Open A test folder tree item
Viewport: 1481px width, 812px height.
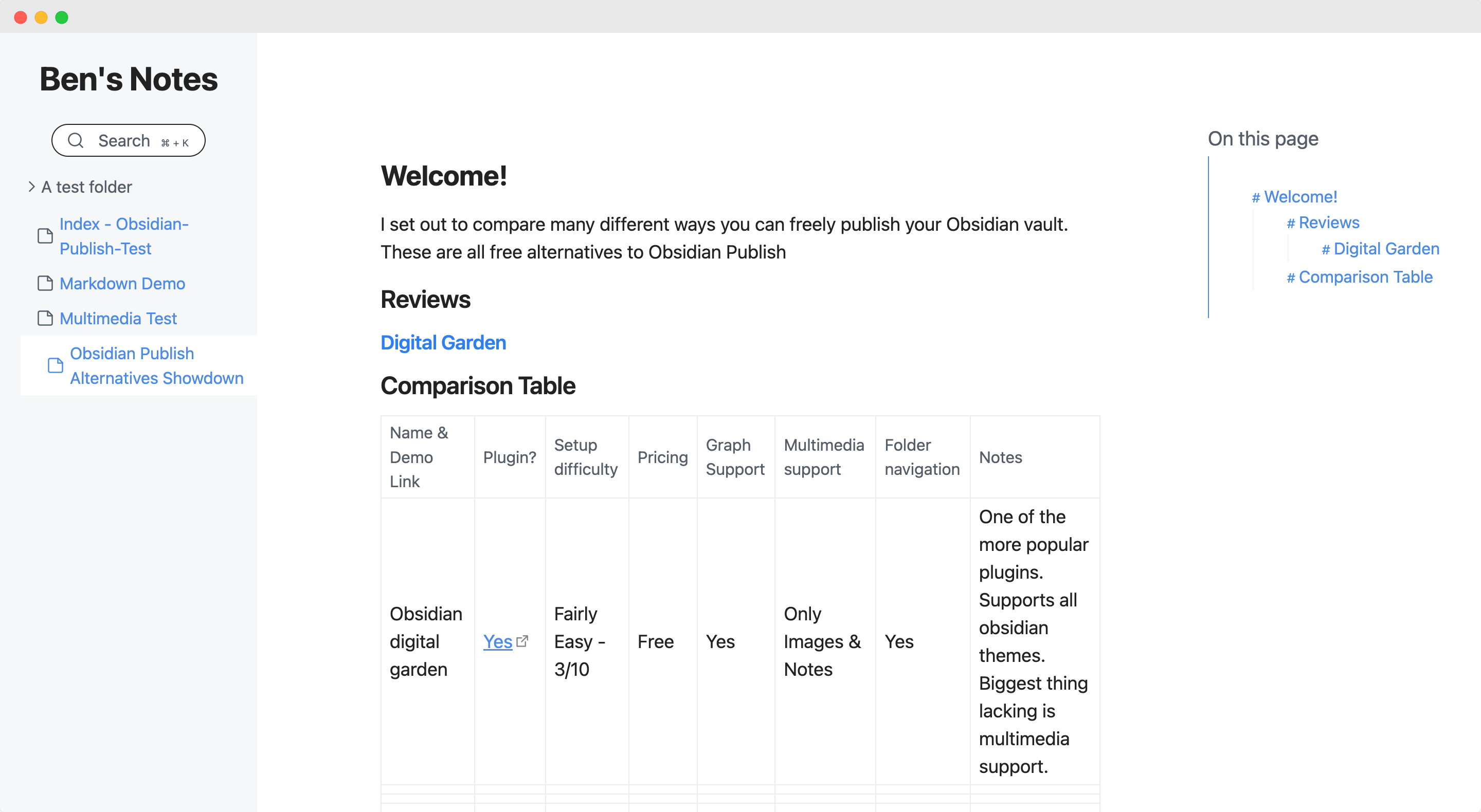click(x=86, y=187)
